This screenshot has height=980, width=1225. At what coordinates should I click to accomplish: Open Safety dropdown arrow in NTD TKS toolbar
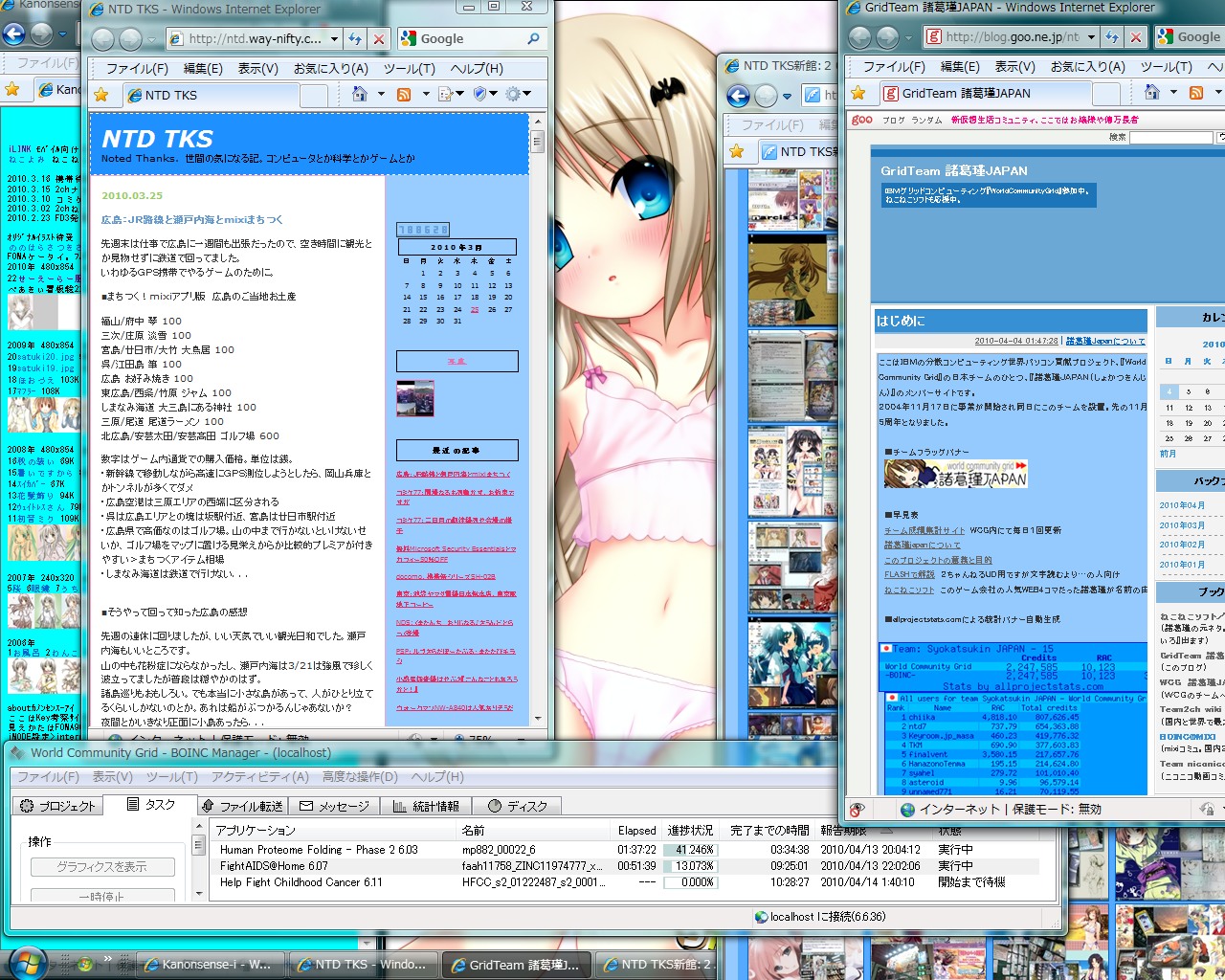point(495,94)
